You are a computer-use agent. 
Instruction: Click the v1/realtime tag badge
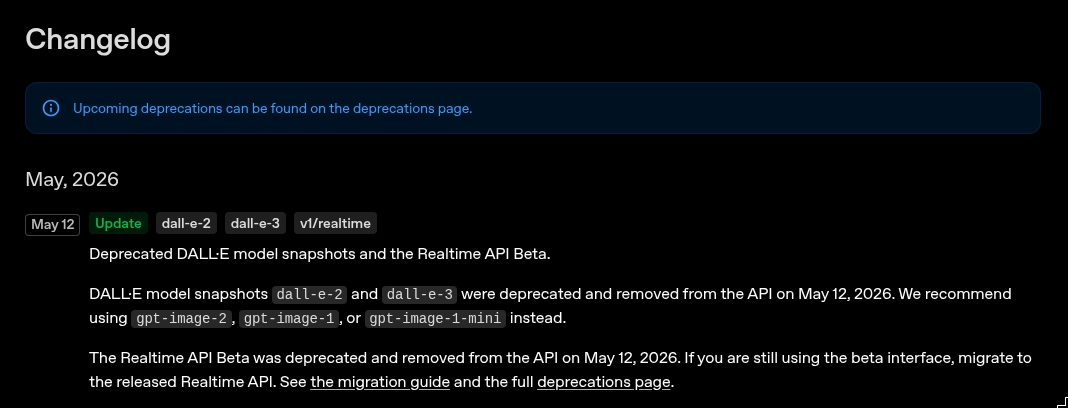coord(335,223)
